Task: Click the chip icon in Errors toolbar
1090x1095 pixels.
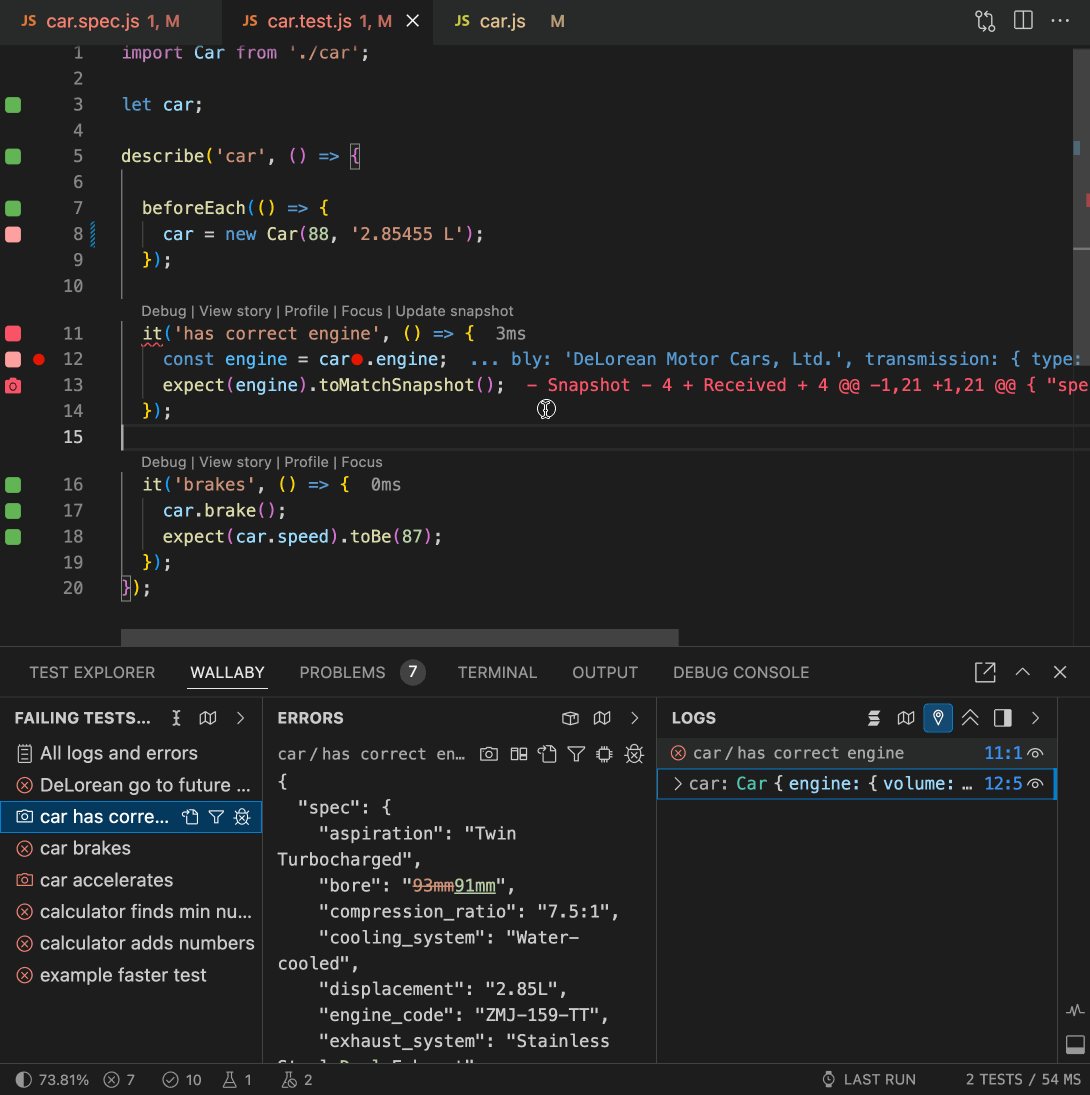Action: [x=605, y=754]
